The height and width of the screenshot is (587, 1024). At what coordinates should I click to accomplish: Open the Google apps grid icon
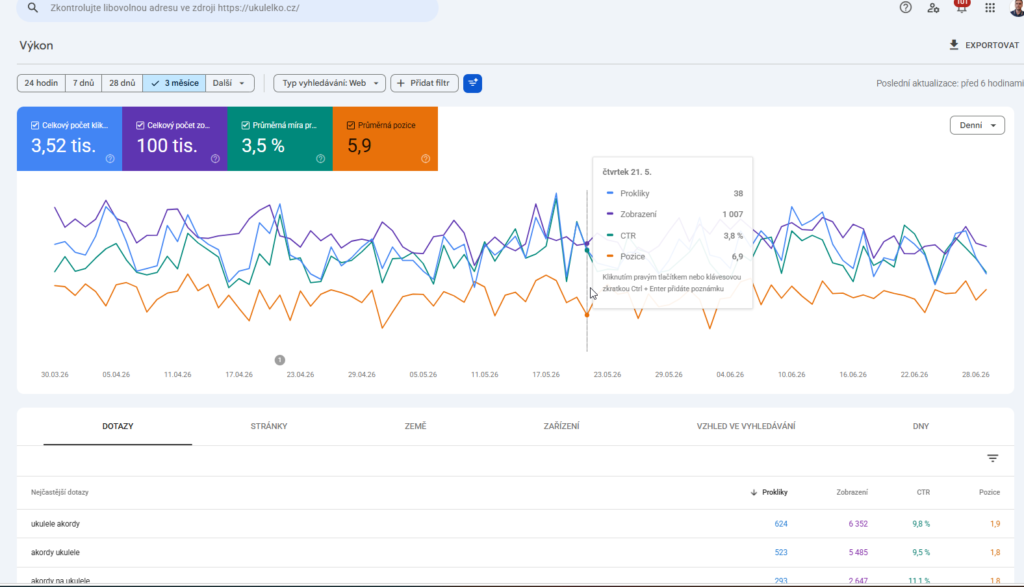pyautogui.click(x=990, y=8)
